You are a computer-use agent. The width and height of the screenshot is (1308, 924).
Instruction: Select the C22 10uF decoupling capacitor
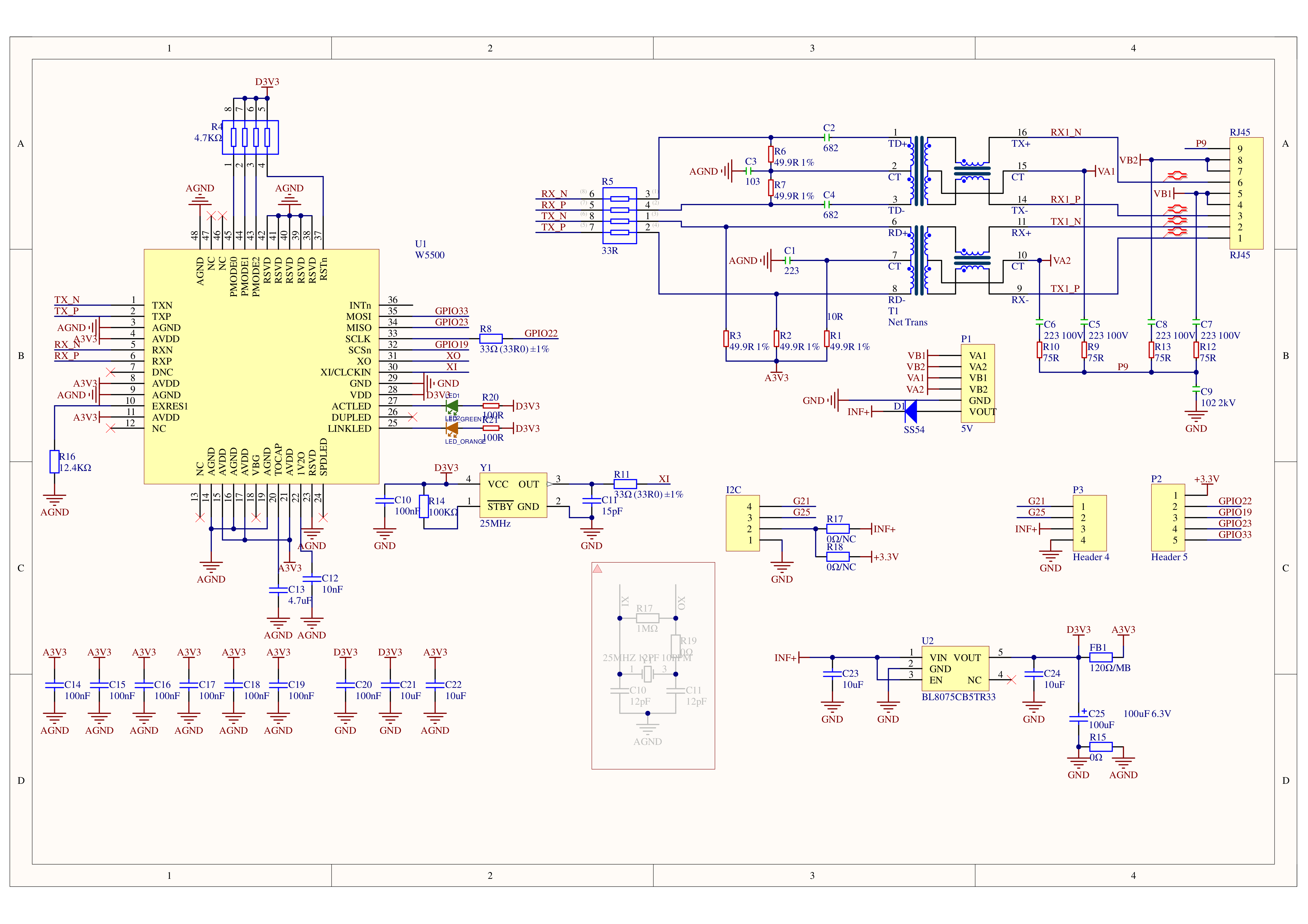pos(435,685)
